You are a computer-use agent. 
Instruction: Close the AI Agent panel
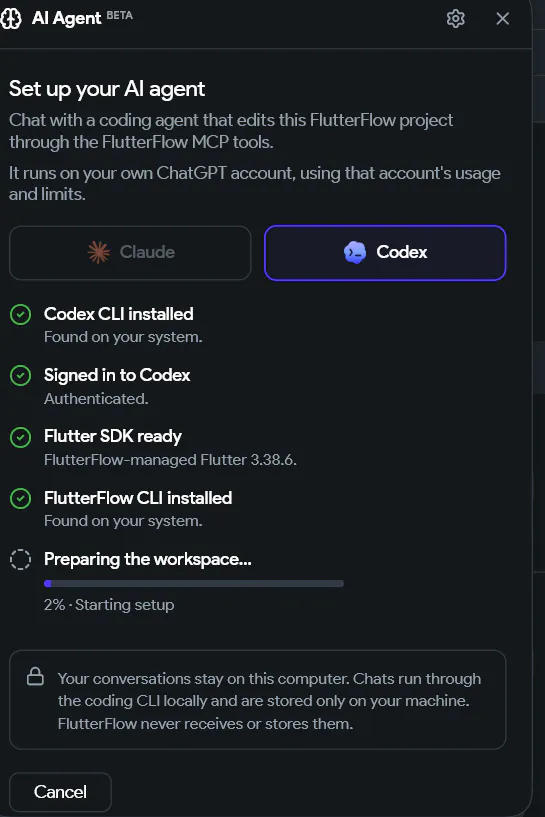click(502, 18)
